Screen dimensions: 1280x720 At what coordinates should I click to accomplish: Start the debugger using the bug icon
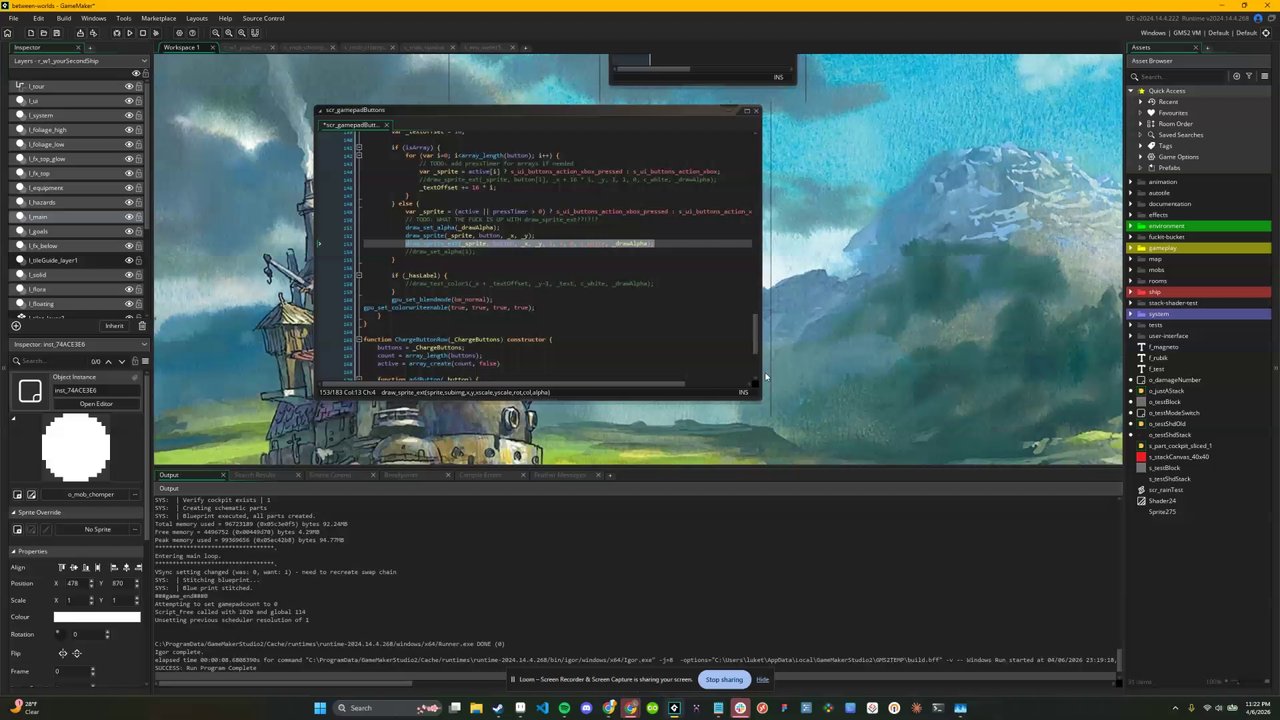point(117,33)
